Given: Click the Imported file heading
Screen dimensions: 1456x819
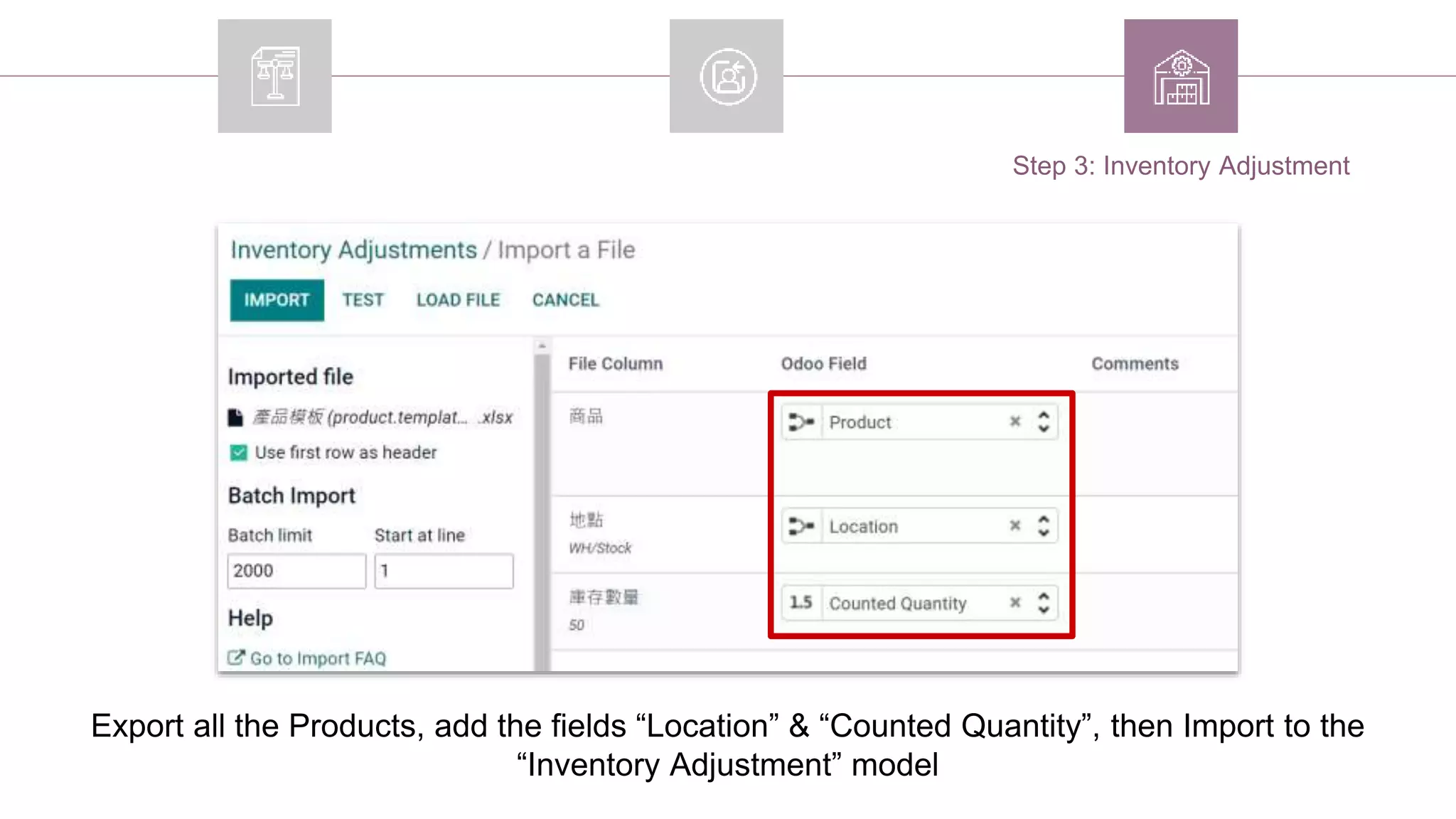Looking at the screenshot, I should [x=290, y=377].
